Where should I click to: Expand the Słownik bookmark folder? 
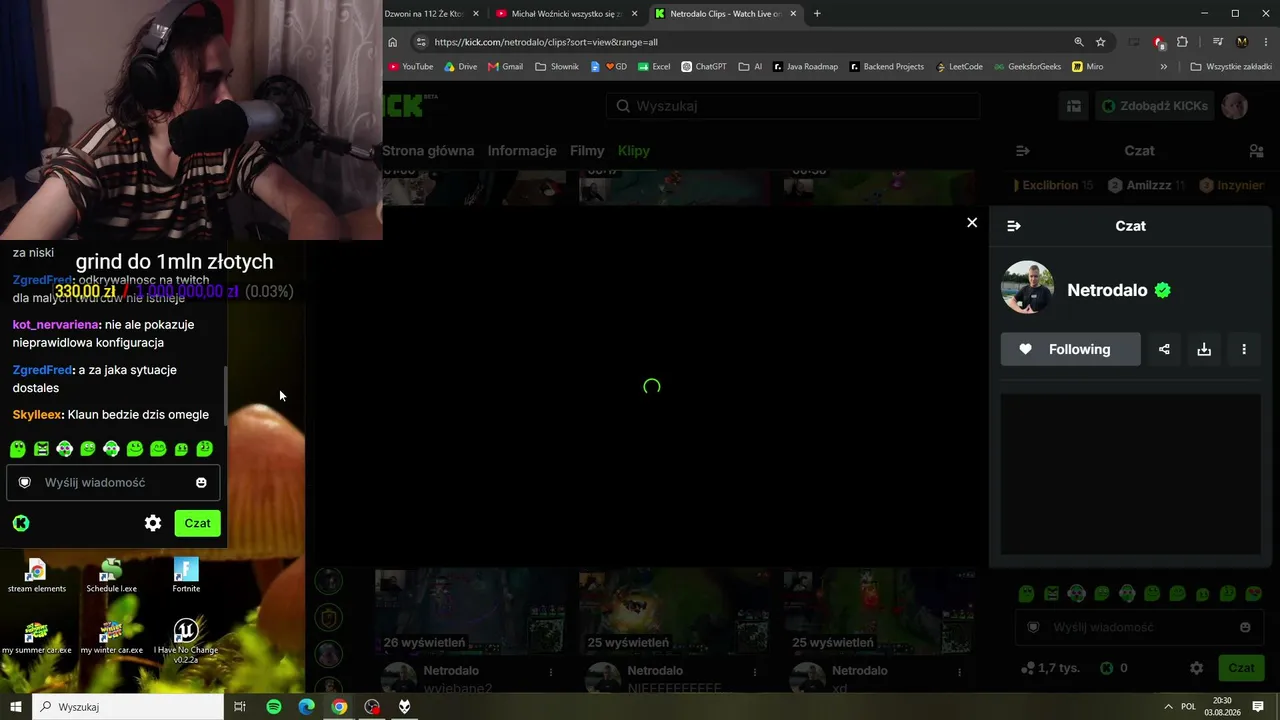pos(557,67)
